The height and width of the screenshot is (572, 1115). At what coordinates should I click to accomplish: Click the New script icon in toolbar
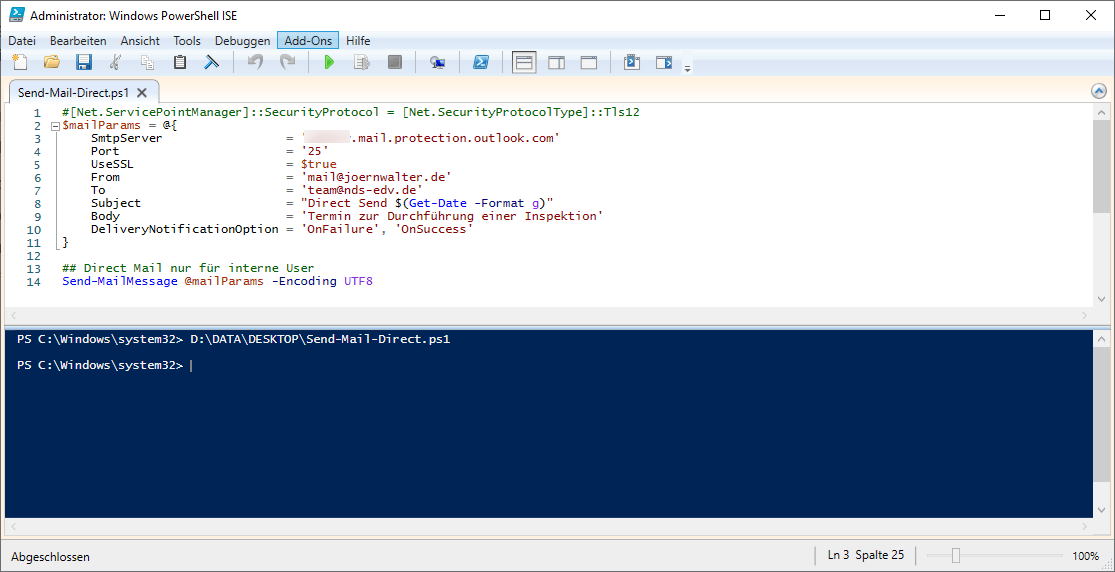pyautogui.click(x=19, y=63)
